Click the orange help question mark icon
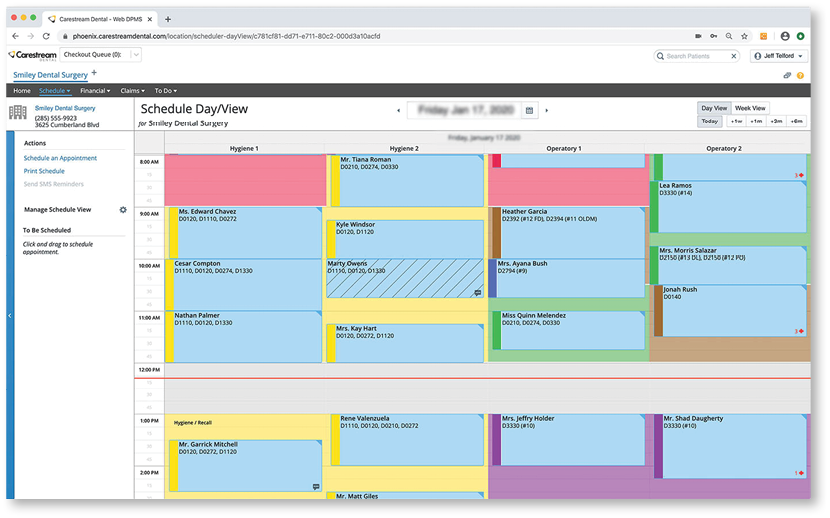 [800, 75]
